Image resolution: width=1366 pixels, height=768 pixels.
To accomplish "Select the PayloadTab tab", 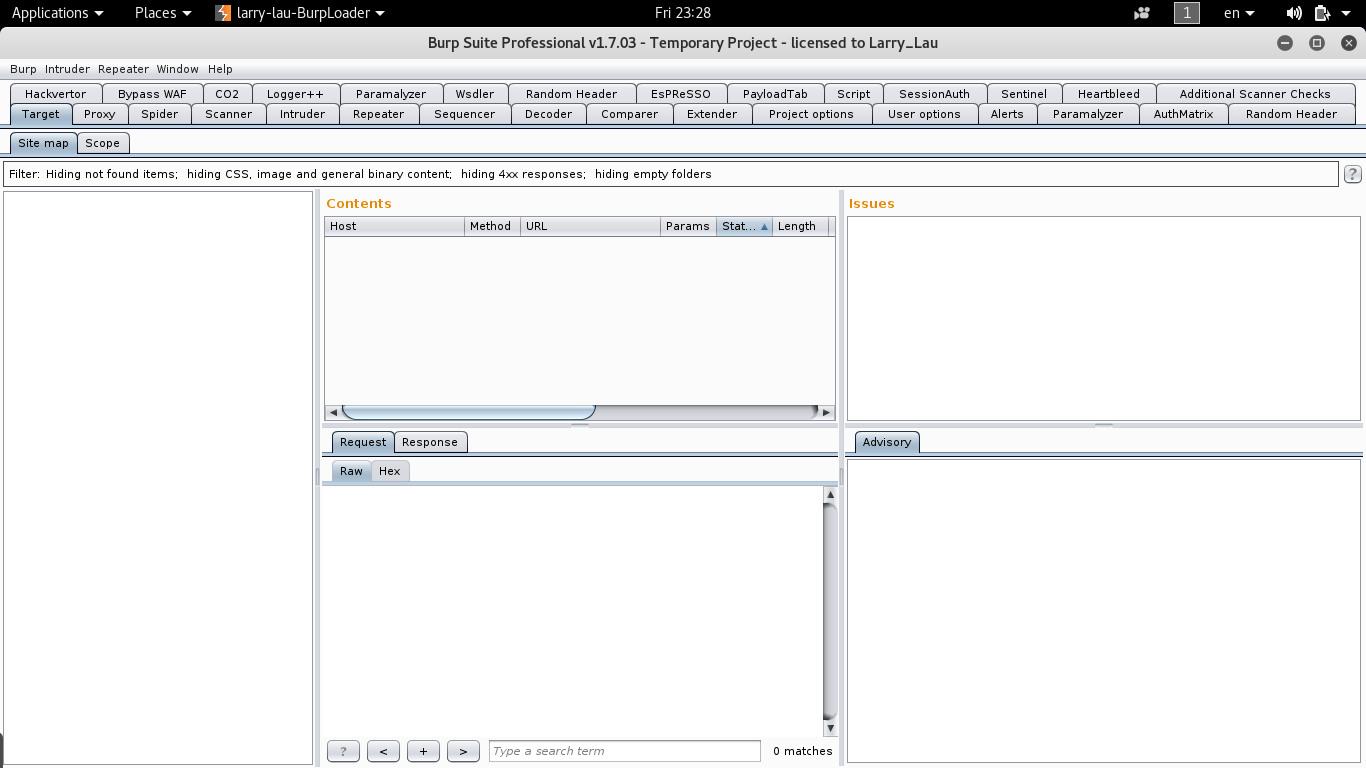I will tap(775, 94).
